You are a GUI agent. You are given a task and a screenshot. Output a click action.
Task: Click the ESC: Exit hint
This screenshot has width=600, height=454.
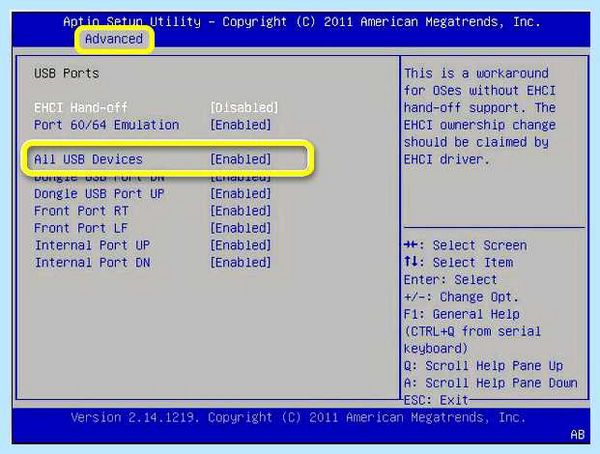click(x=436, y=400)
